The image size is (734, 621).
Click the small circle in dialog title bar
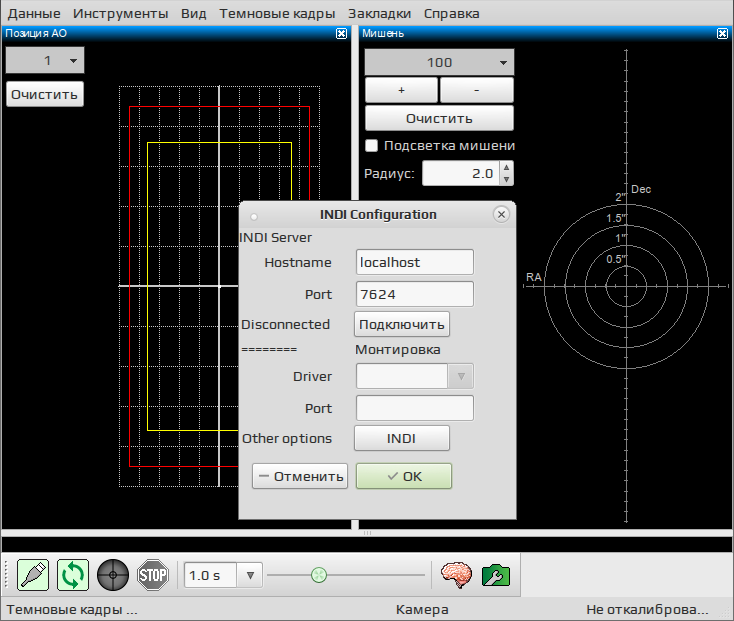pyautogui.click(x=254, y=217)
